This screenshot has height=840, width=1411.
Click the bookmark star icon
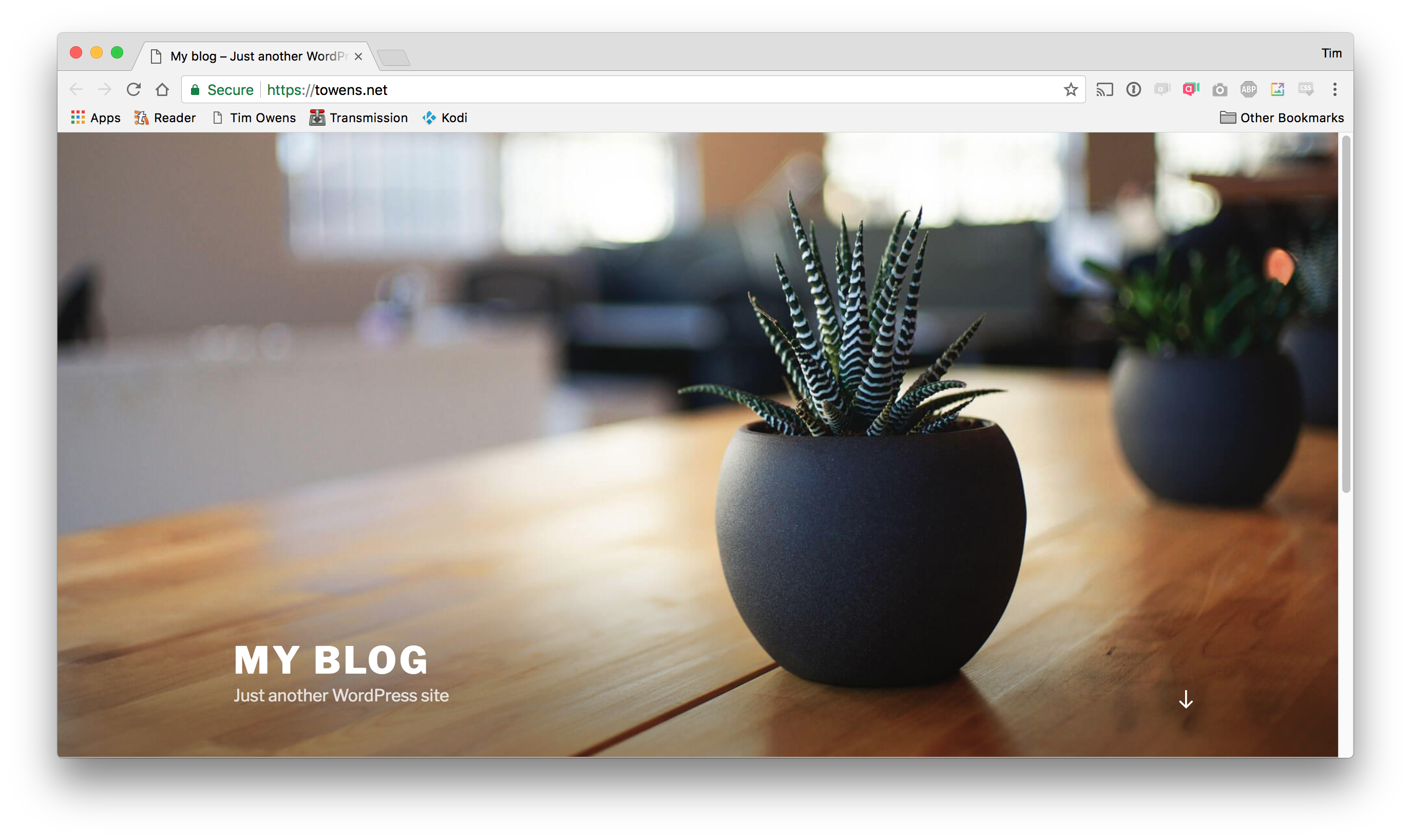click(1071, 90)
